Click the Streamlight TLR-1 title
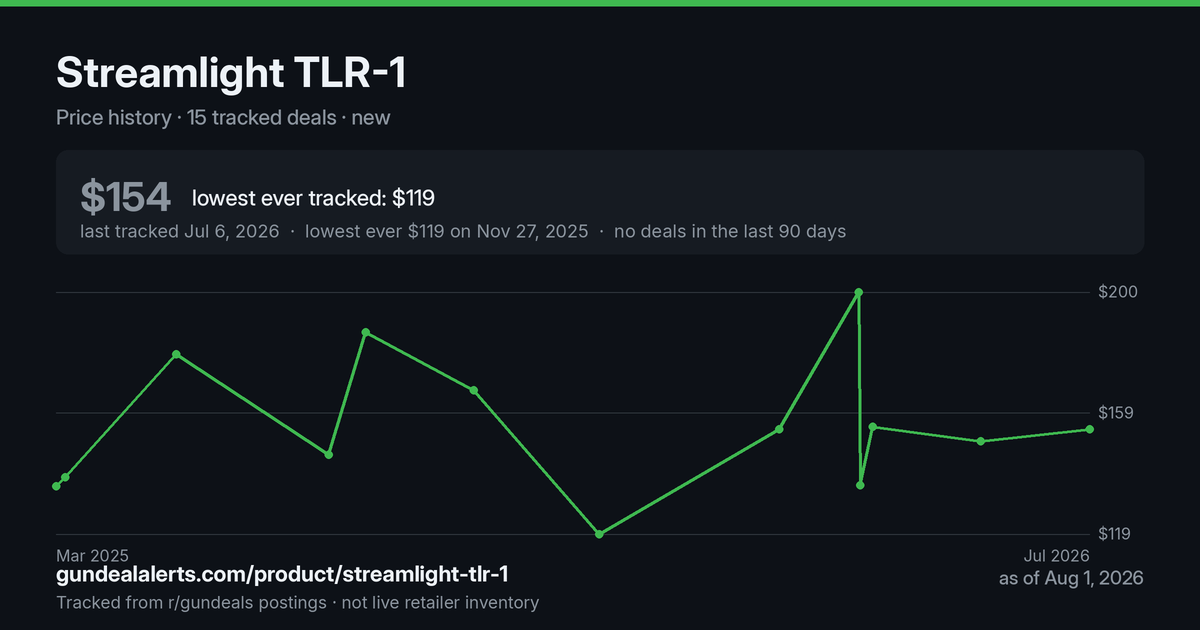Image resolution: width=1200 pixels, height=630 pixels. 231,74
